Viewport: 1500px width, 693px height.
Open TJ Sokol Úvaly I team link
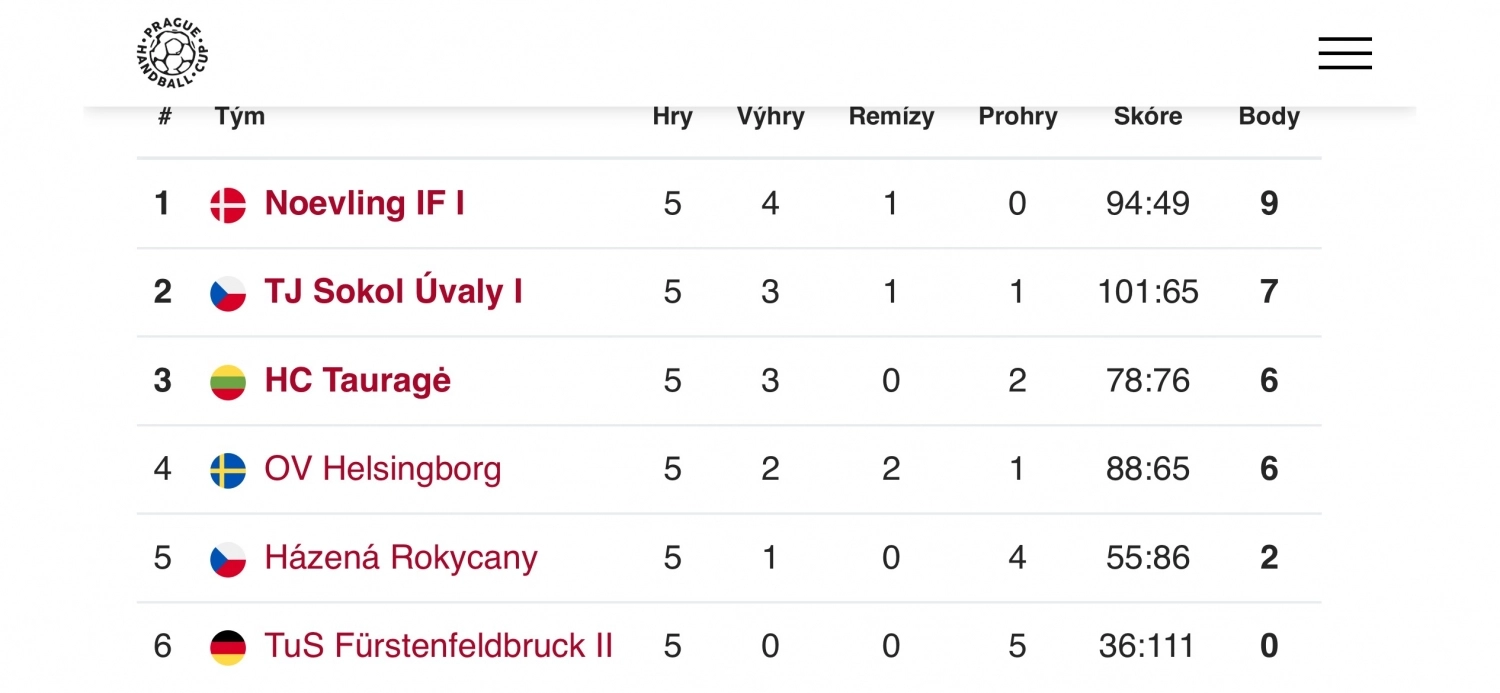393,292
